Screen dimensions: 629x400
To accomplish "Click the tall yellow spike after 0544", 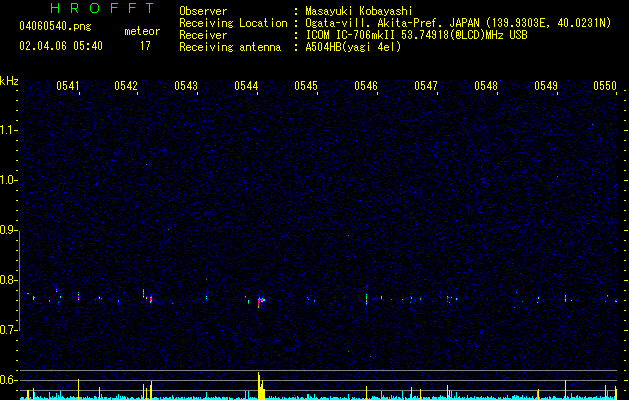I will pyautogui.click(x=260, y=386).
